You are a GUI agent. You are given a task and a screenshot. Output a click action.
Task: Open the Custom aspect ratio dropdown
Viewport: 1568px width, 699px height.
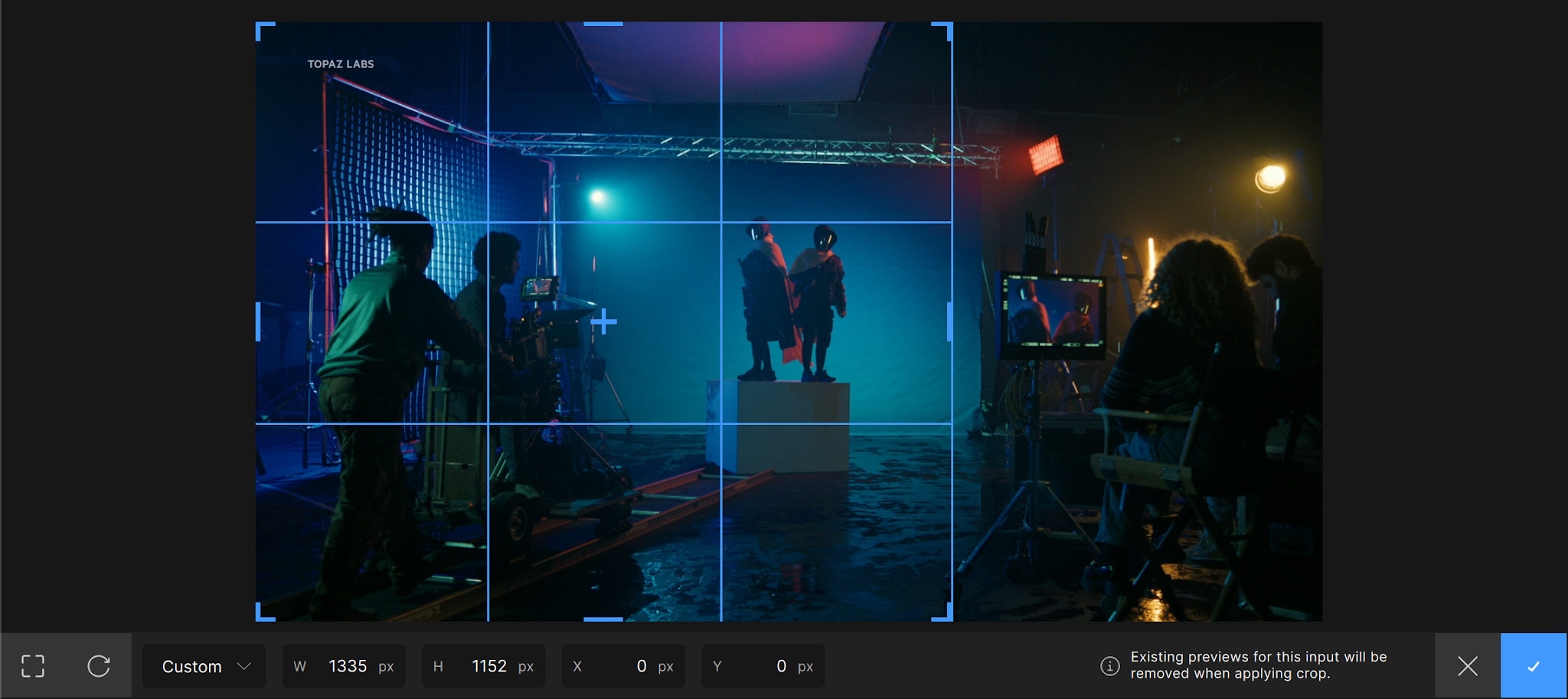pyautogui.click(x=204, y=666)
